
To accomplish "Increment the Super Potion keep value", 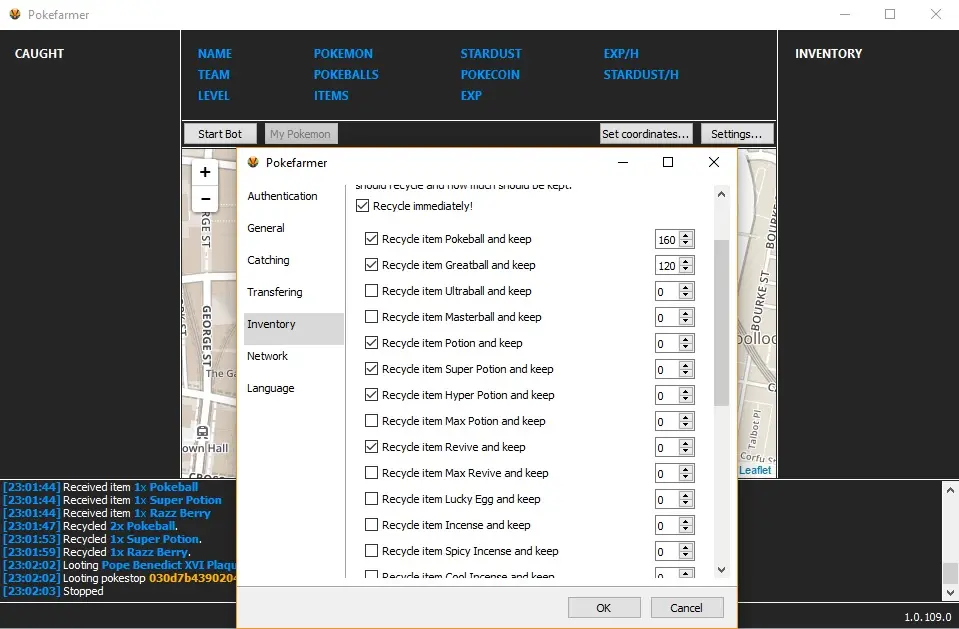I will 686,365.
